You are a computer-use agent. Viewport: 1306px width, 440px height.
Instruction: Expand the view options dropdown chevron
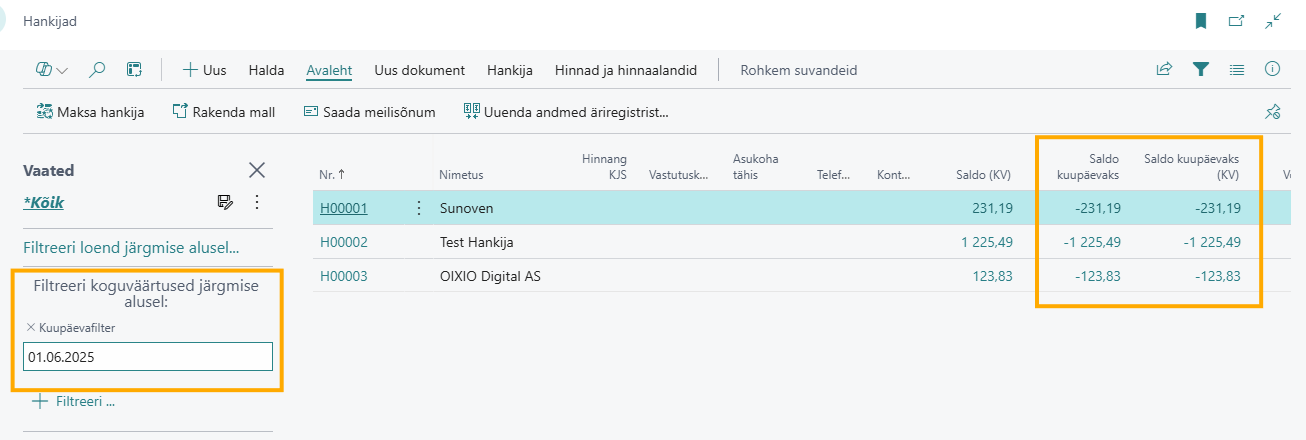[x=63, y=71]
